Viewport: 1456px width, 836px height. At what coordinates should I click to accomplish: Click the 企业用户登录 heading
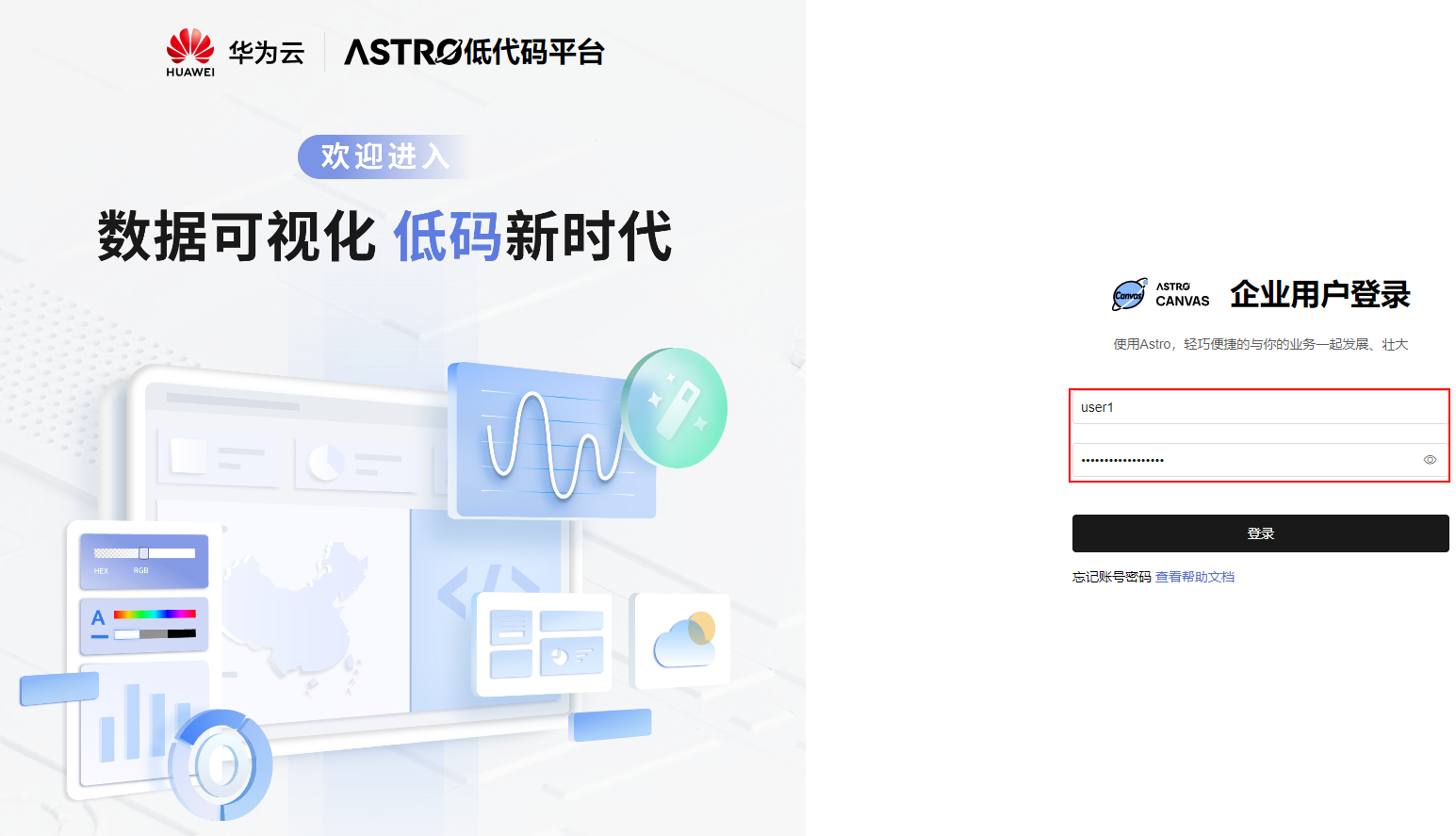(1319, 294)
